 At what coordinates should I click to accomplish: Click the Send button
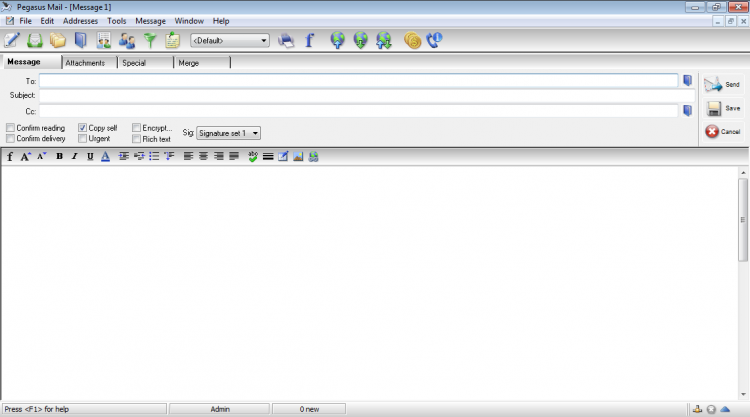(722, 85)
